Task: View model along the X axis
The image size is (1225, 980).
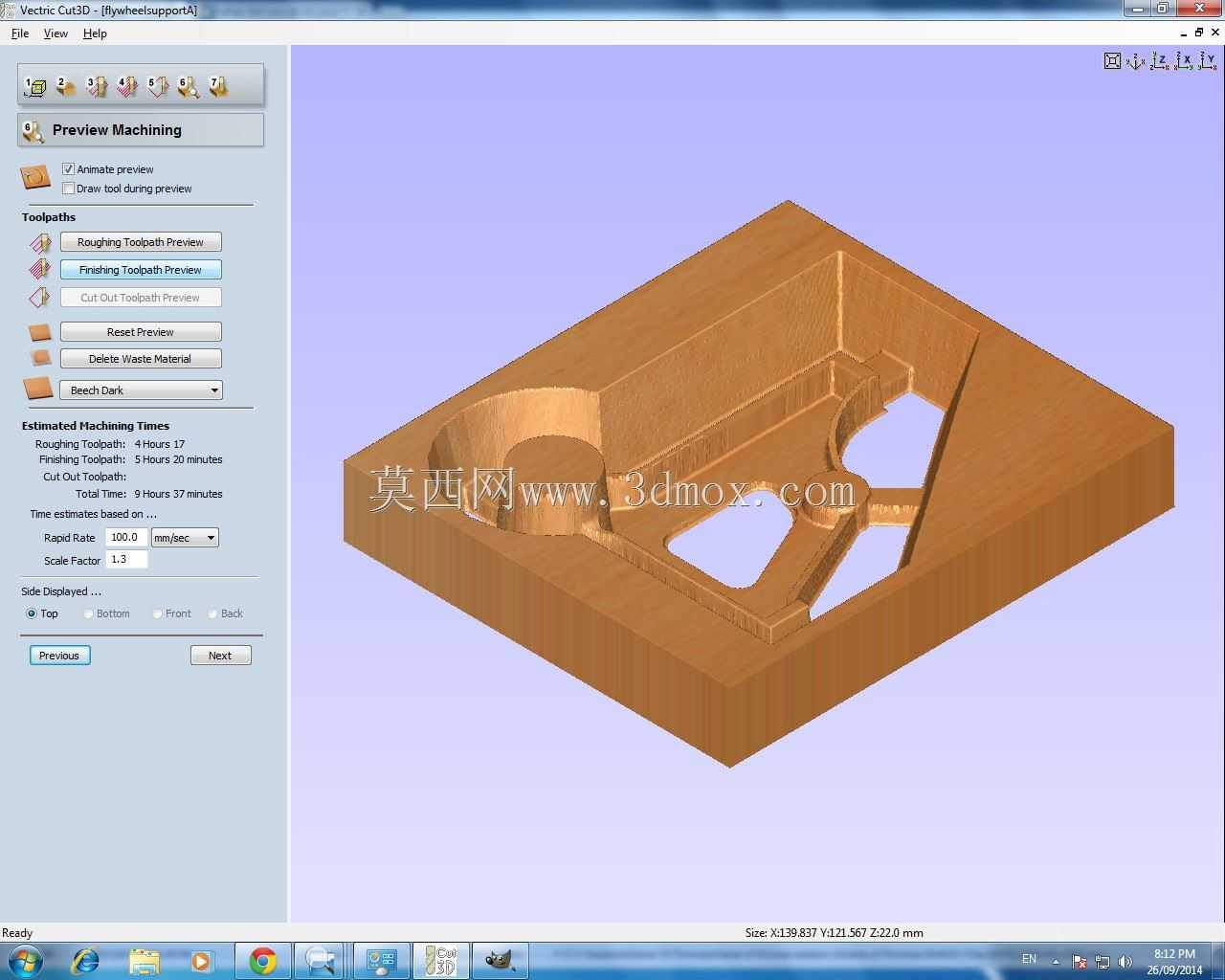Action: (1184, 61)
